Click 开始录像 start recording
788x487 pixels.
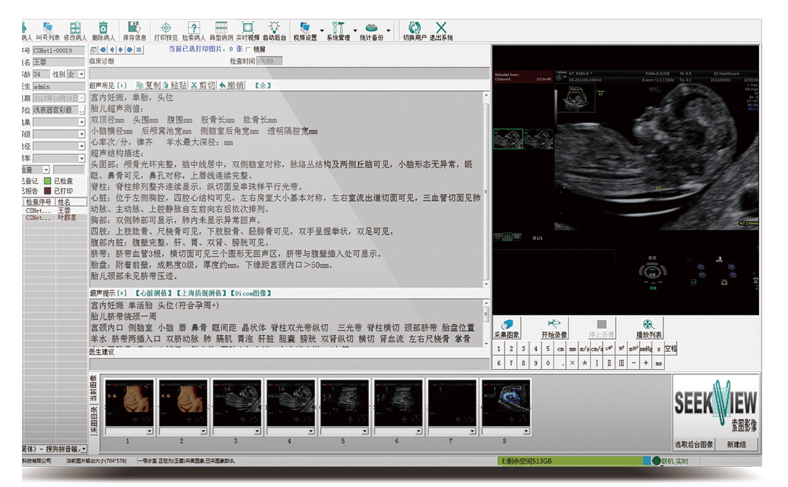click(x=554, y=329)
